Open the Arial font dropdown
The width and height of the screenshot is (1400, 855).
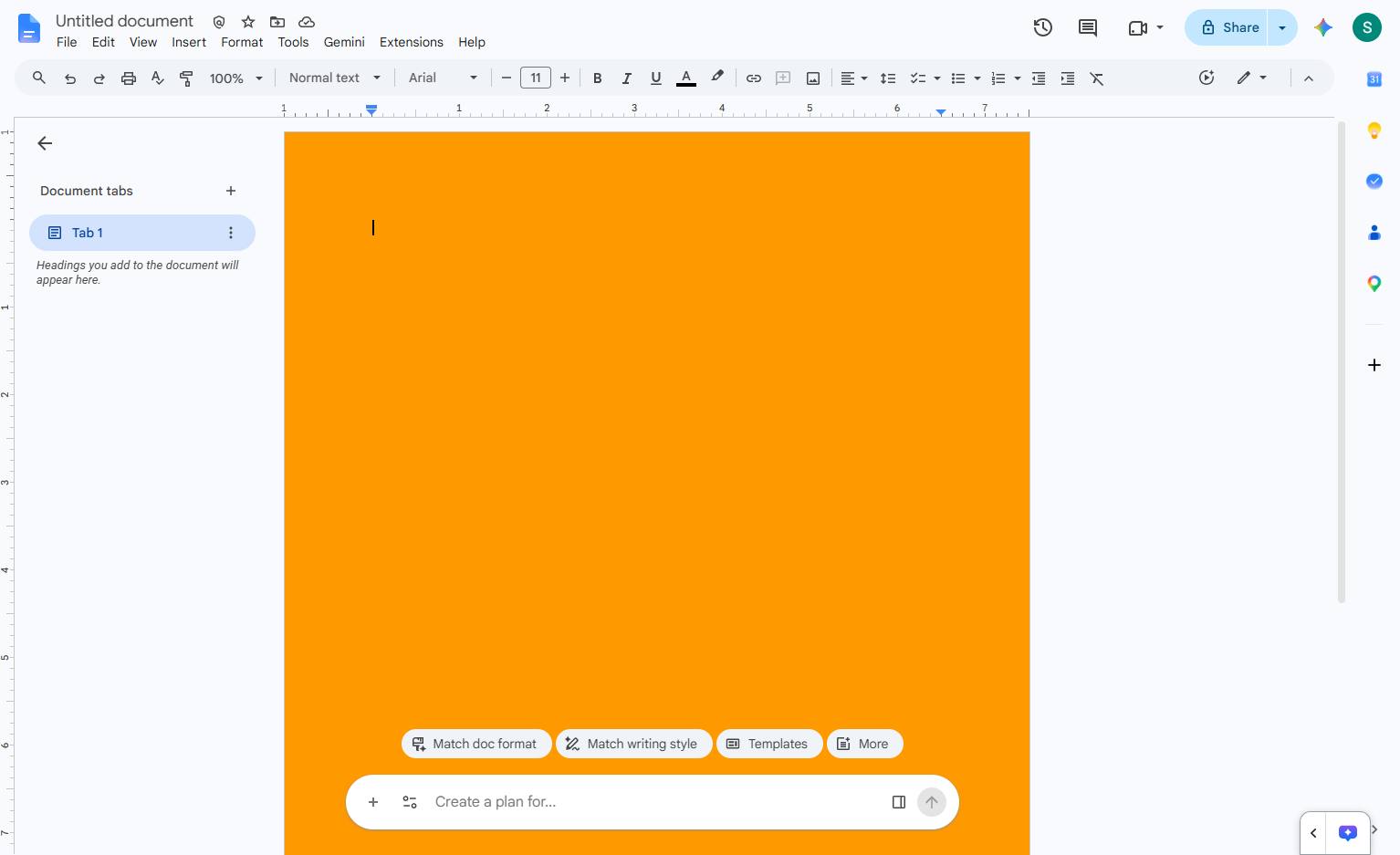pos(443,78)
